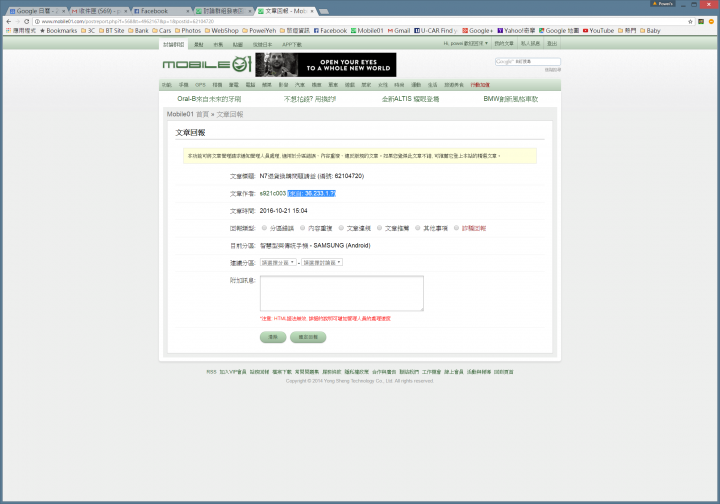This screenshot has height=504, width=720.
Task: Open the Bookmarks star entry in the bookmarks bar
Action: (58, 31)
